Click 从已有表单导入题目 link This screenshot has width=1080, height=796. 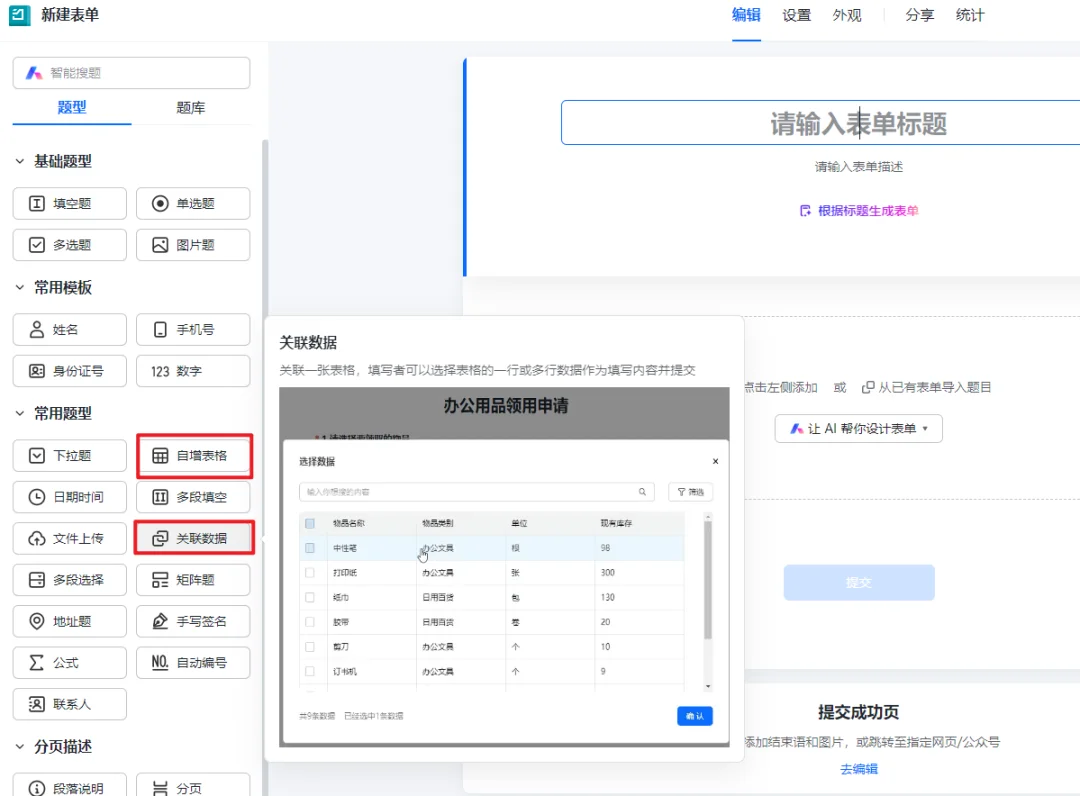[x=926, y=387]
